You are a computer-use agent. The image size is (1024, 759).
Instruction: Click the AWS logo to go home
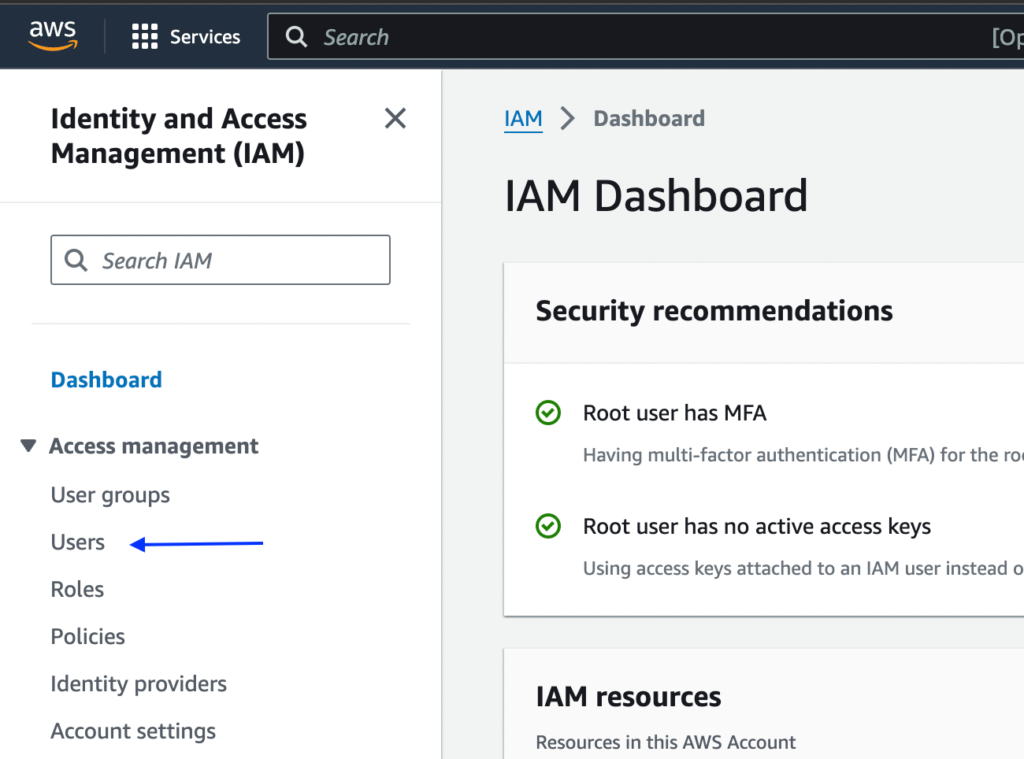click(x=51, y=35)
